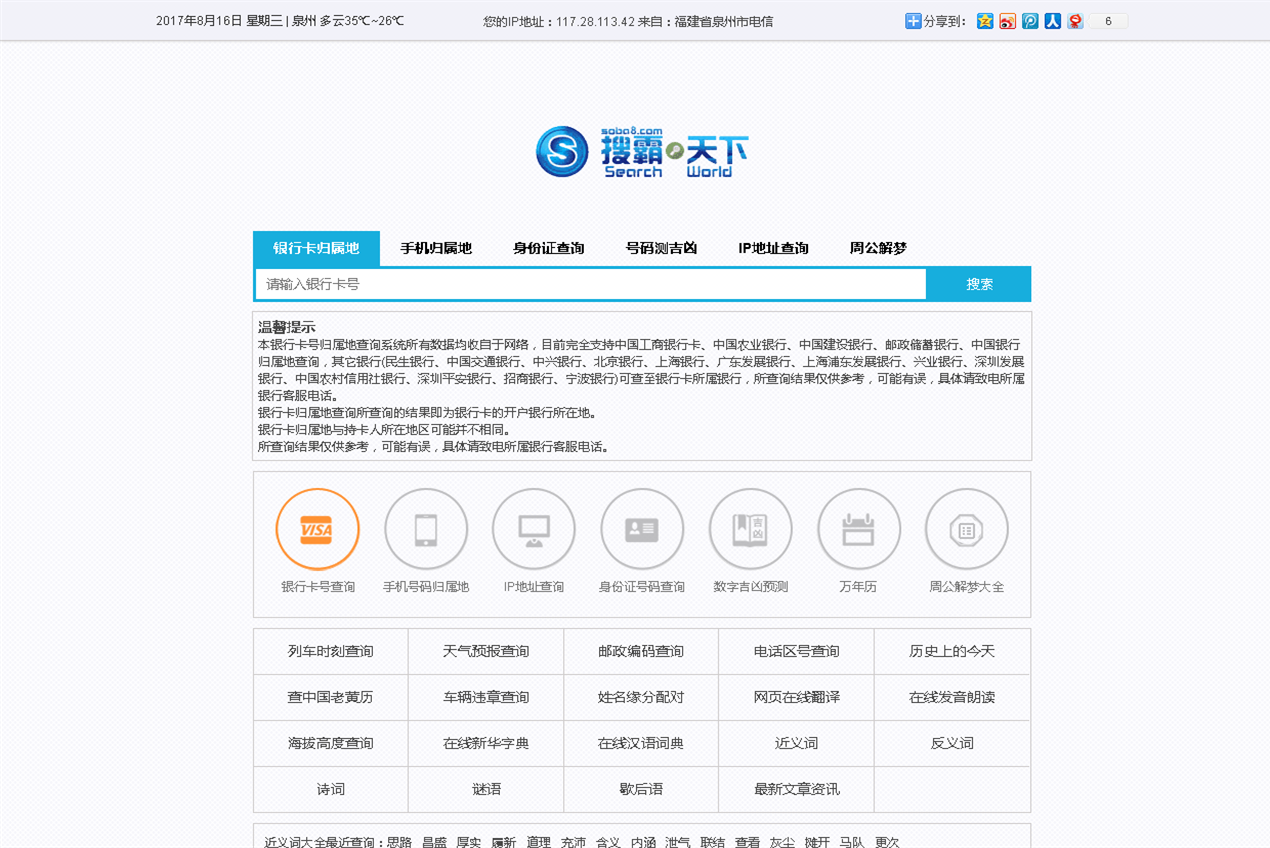This screenshot has height=848, width=1270.
Task: Open the 网页在线翻译 link
Action: 796,698
